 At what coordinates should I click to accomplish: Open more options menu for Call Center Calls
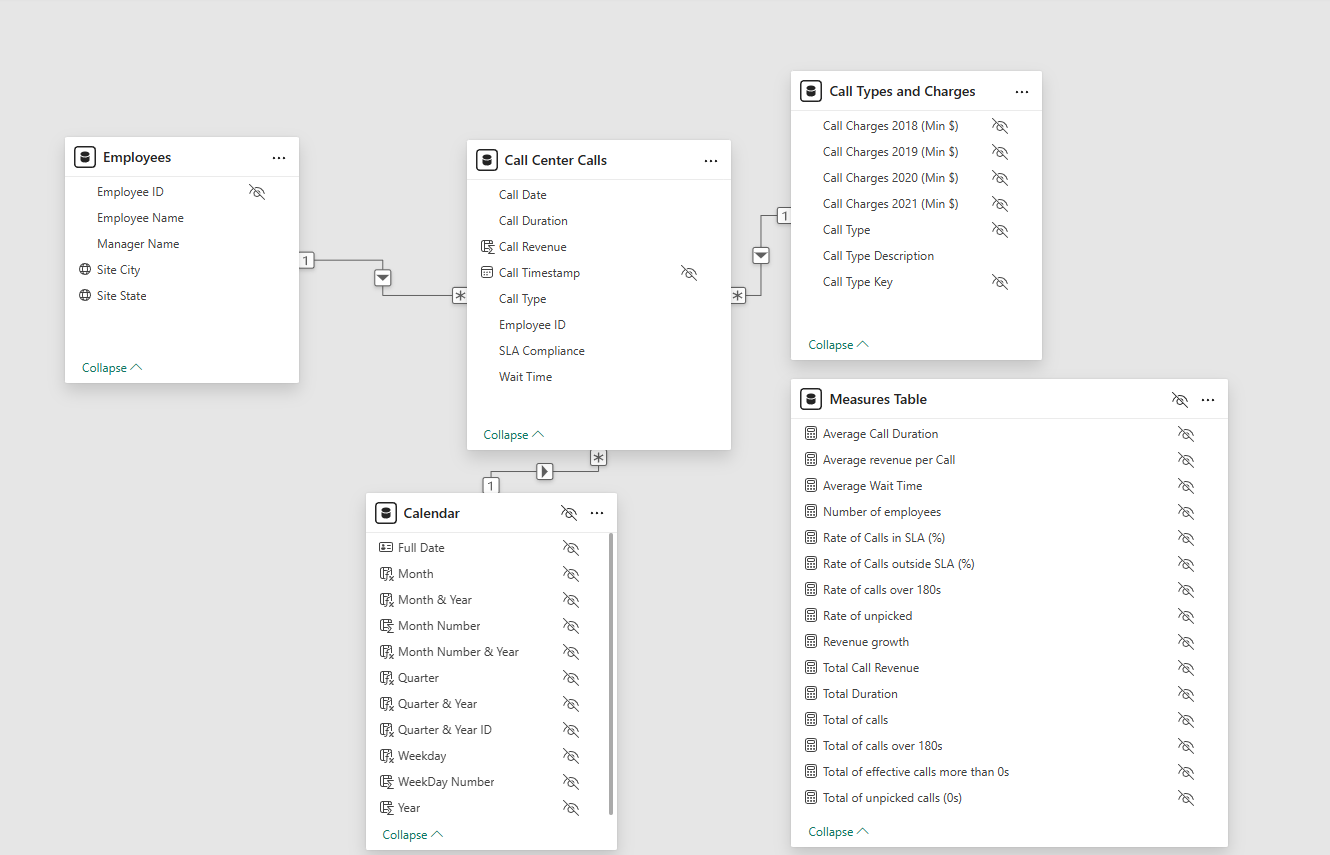710,161
